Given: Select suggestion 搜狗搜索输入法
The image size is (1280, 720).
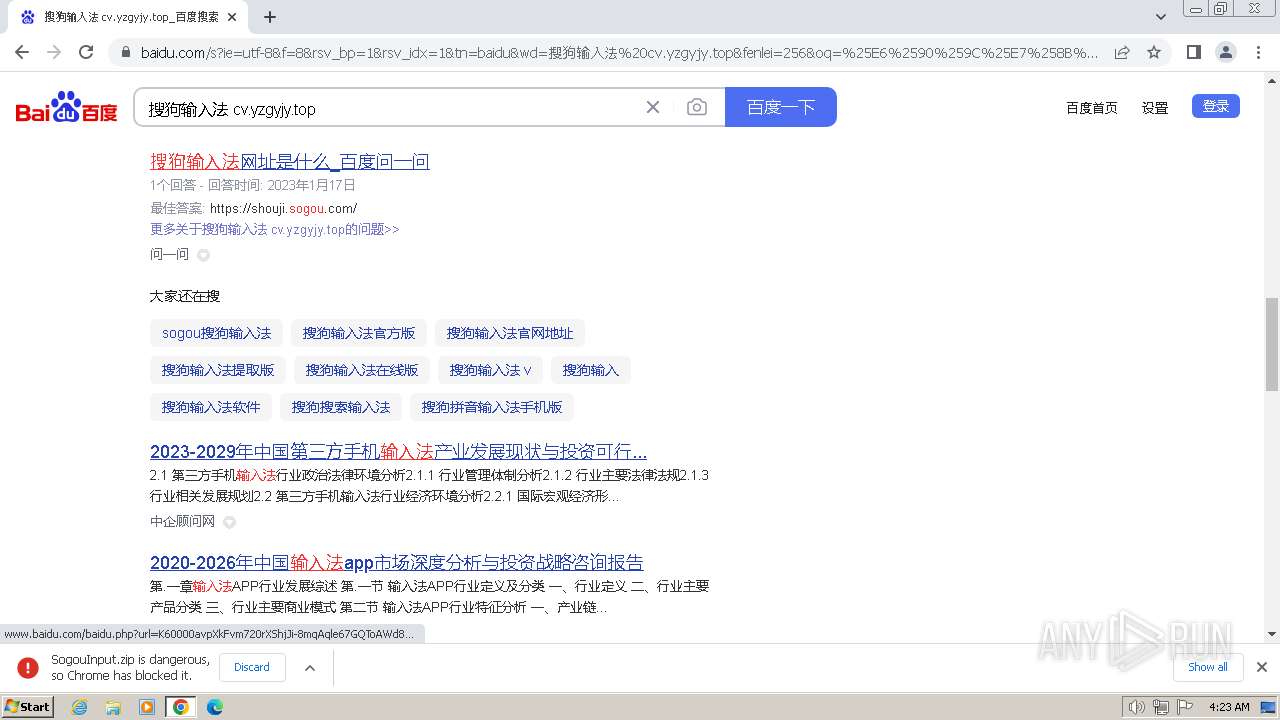Looking at the screenshot, I should click(x=341, y=407).
